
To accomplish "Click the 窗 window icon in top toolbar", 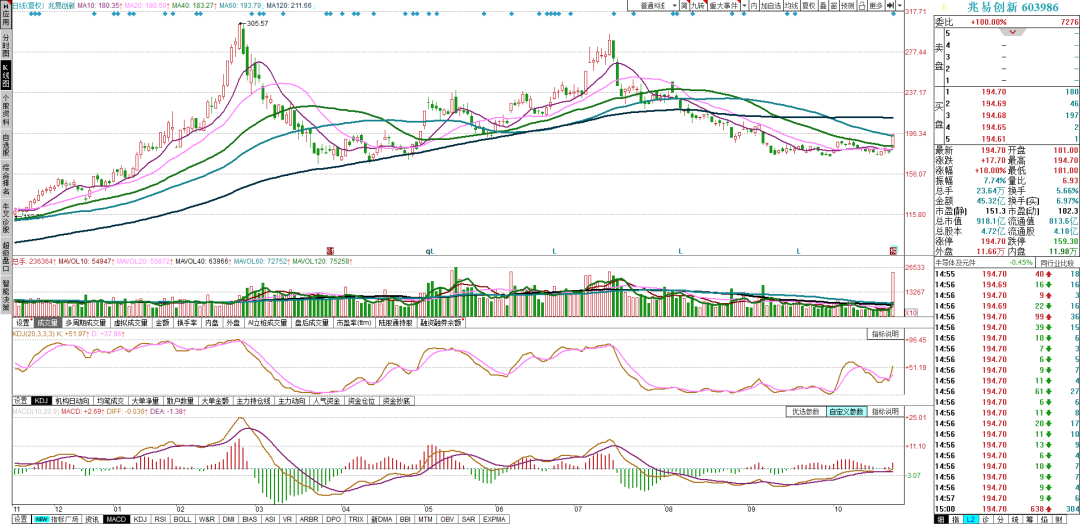I will [x=833, y=6].
